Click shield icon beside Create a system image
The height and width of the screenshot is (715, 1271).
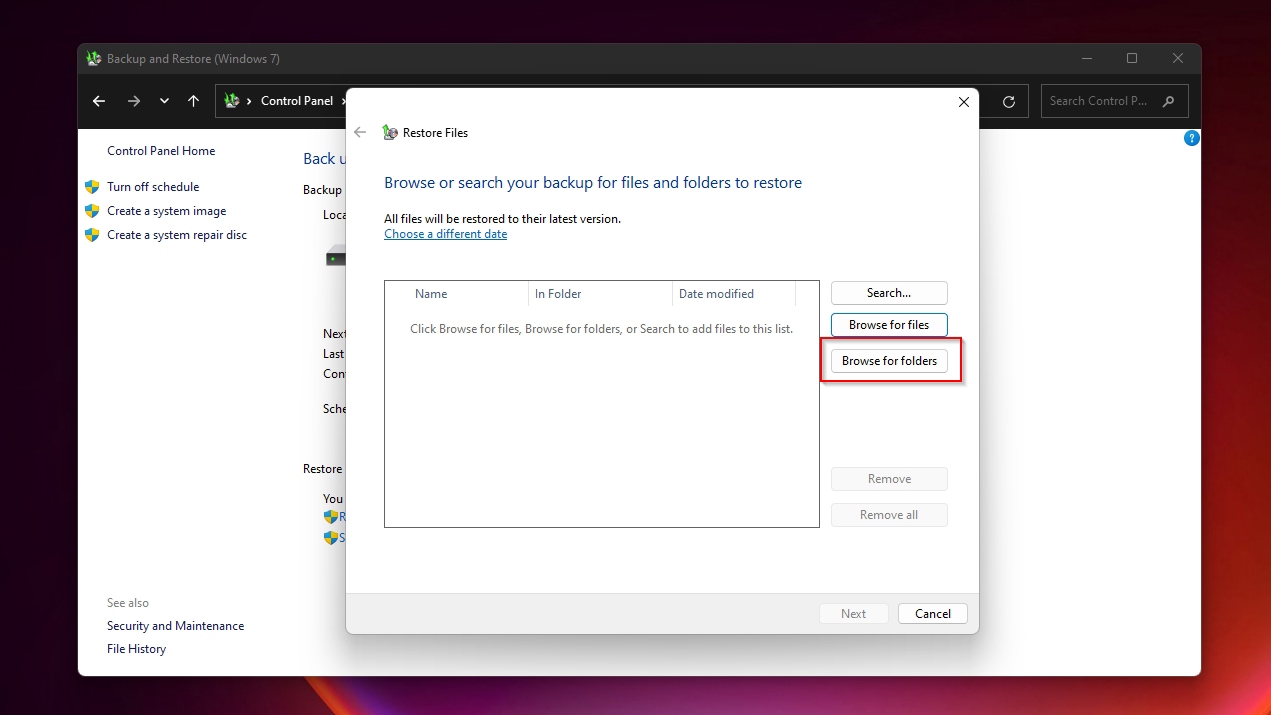92,211
